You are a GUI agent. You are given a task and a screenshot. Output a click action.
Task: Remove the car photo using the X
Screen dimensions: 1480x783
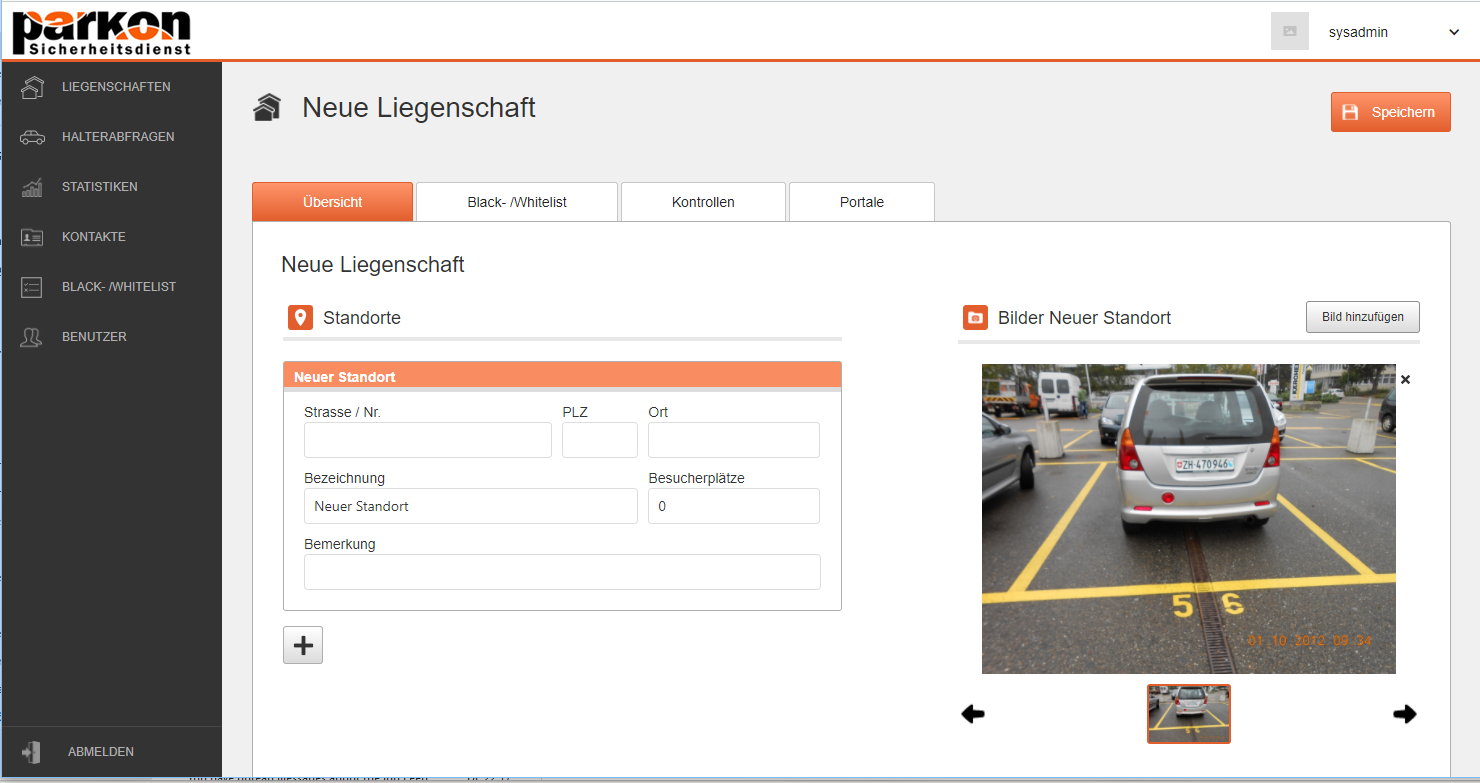coord(1405,380)
